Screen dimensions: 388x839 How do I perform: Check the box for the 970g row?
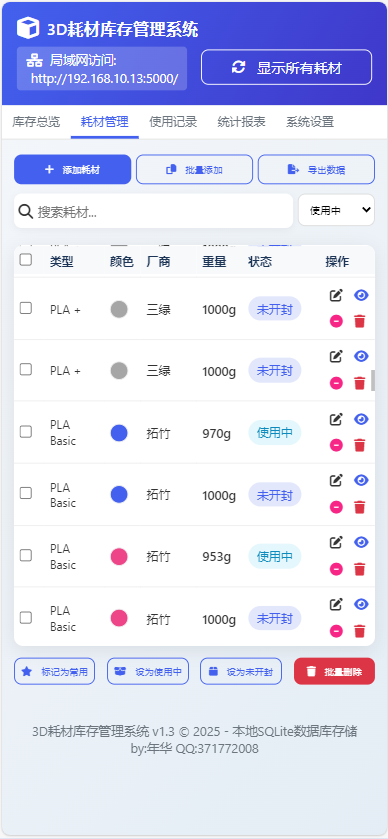coord(26,432)
